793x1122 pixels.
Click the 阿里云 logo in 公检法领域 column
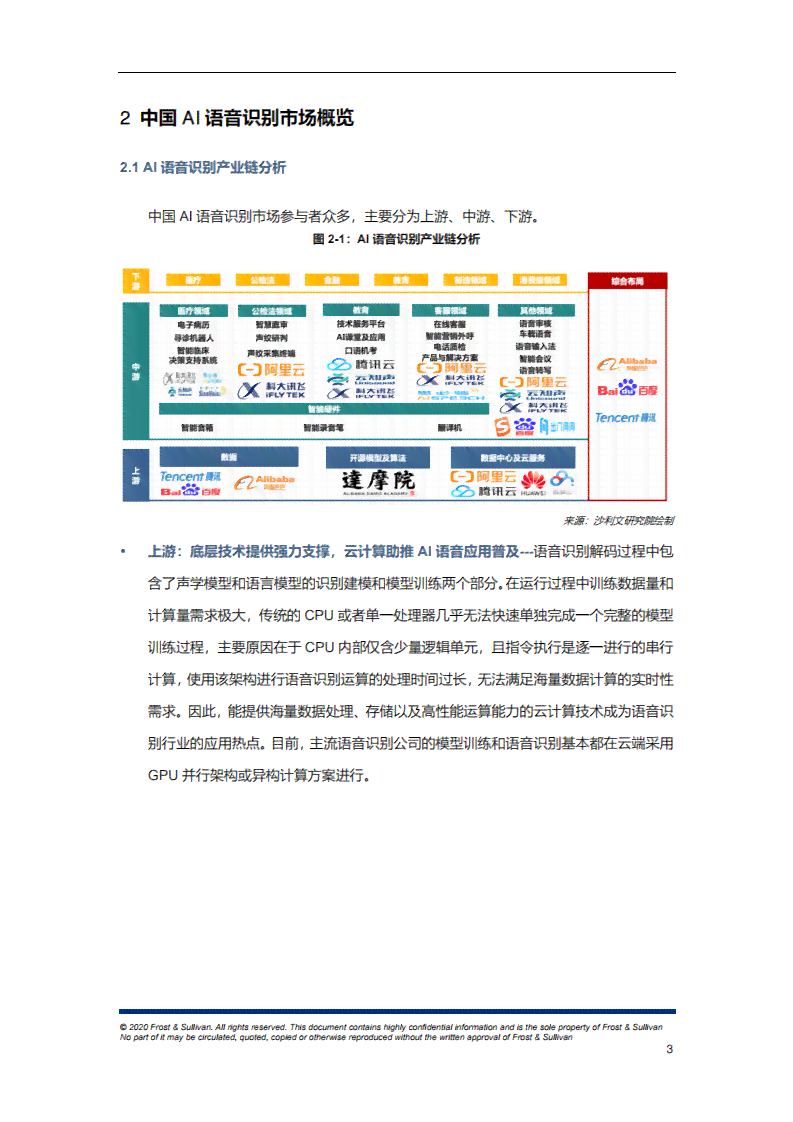pos(271,370)
